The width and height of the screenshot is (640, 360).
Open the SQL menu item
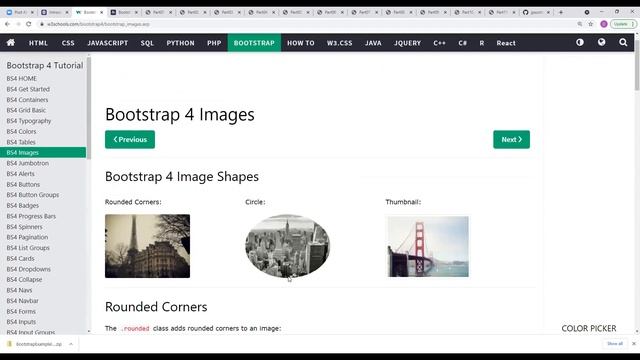(x=147, y=43)
